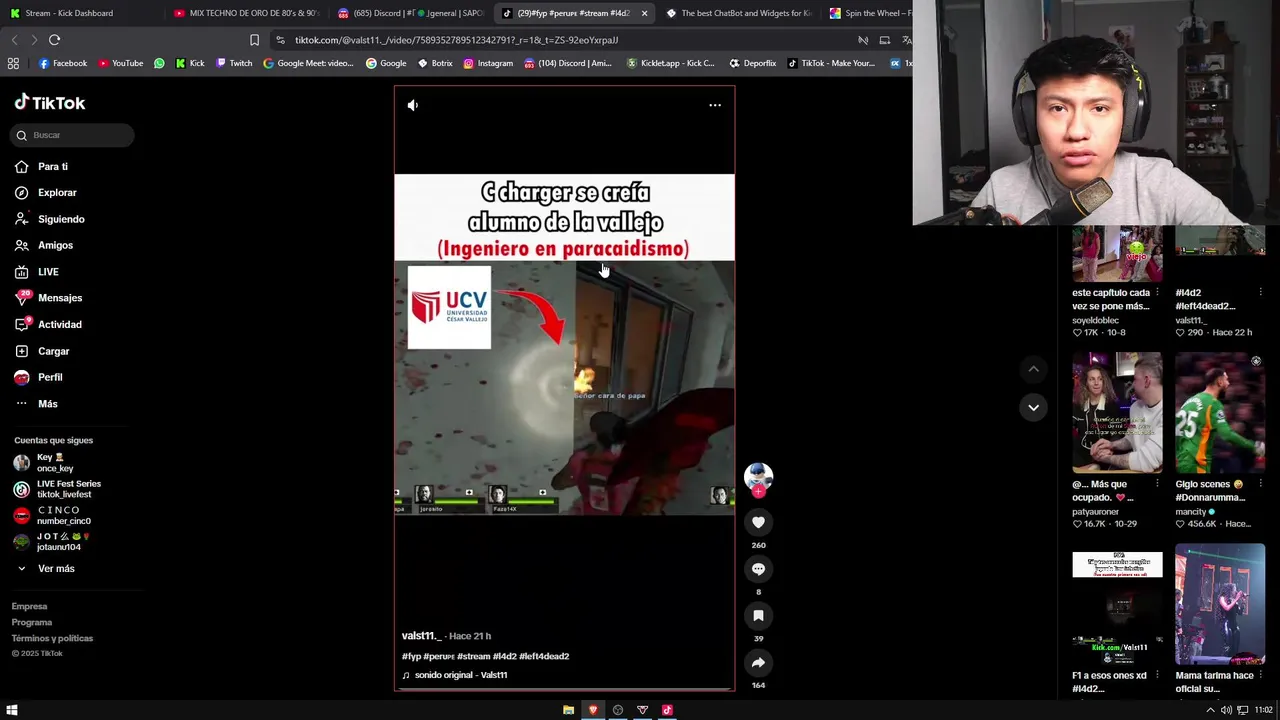Reload the browser page

54,40
